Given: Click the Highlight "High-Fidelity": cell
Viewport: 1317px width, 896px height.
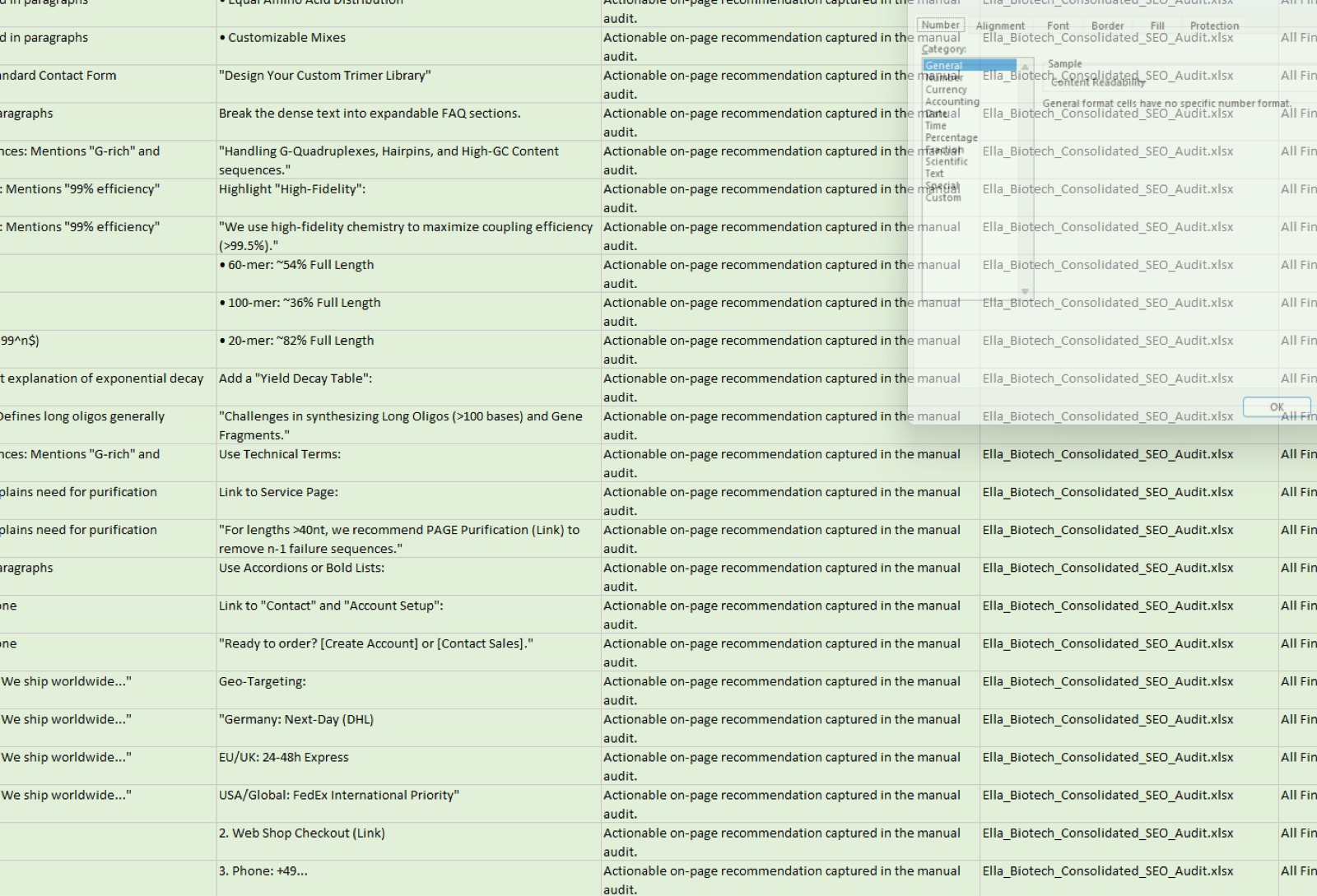Looking at the screenshot, I should point(408,198).
